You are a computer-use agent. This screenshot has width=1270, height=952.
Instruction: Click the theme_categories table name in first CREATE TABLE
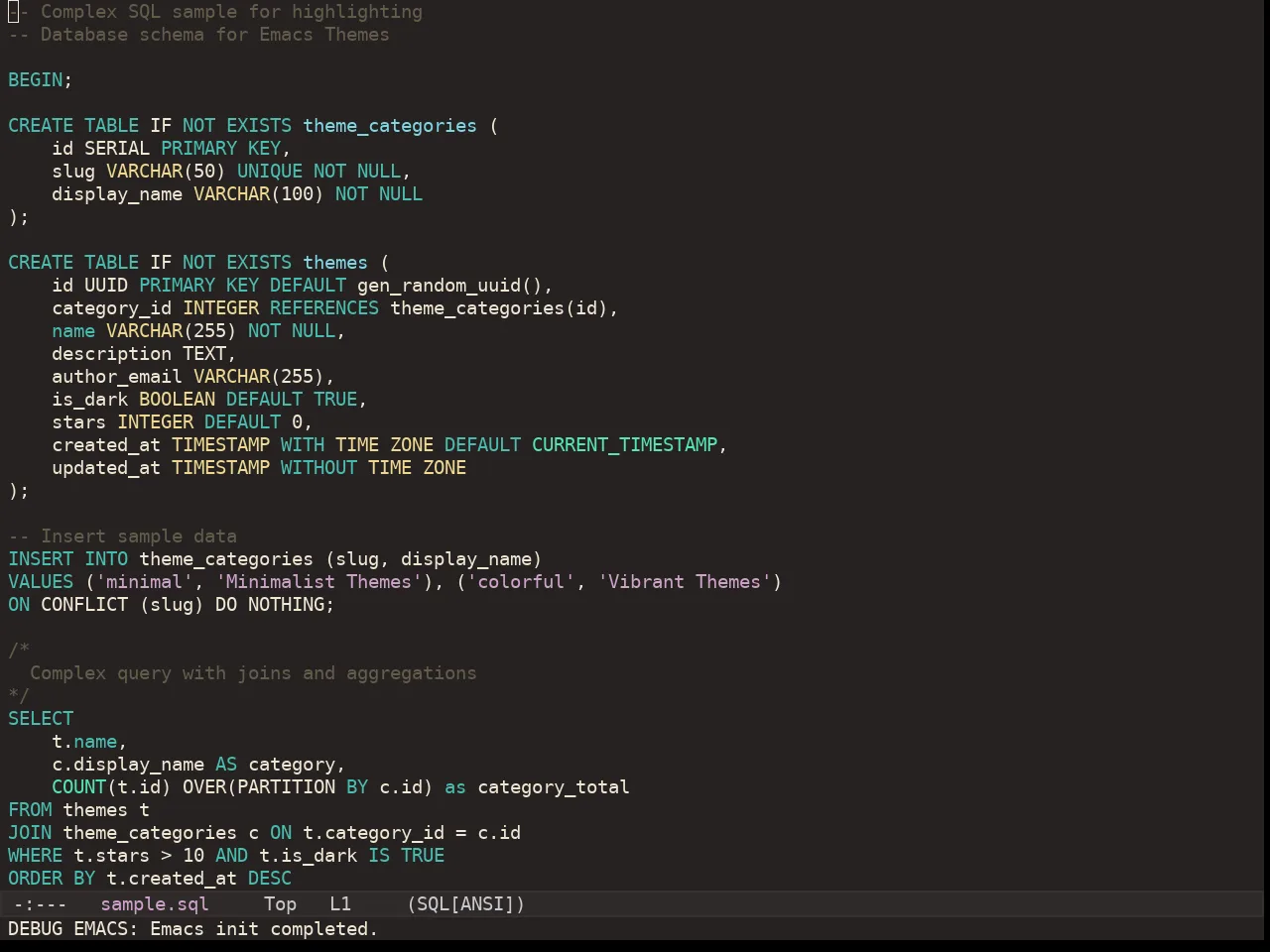tap(390, 126)
